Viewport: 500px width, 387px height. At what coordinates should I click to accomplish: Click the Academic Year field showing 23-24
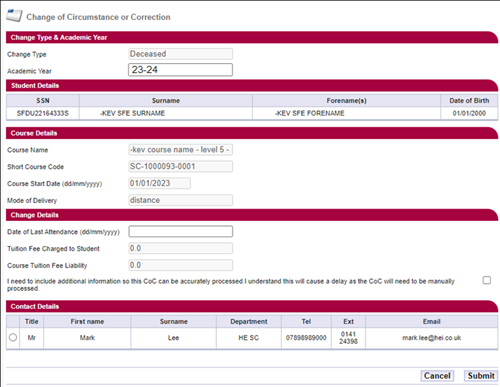pyautogui.click(x=180, y=70)
